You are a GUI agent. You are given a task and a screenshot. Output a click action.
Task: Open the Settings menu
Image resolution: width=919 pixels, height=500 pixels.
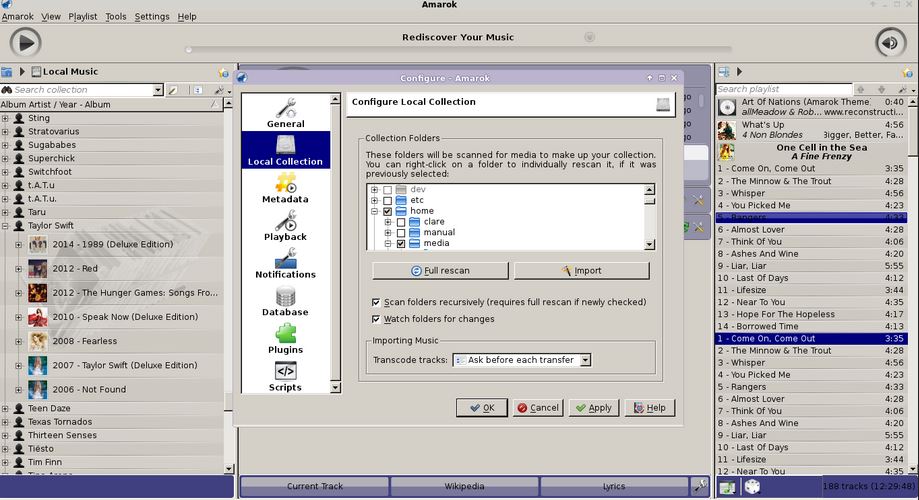[152, 16]
